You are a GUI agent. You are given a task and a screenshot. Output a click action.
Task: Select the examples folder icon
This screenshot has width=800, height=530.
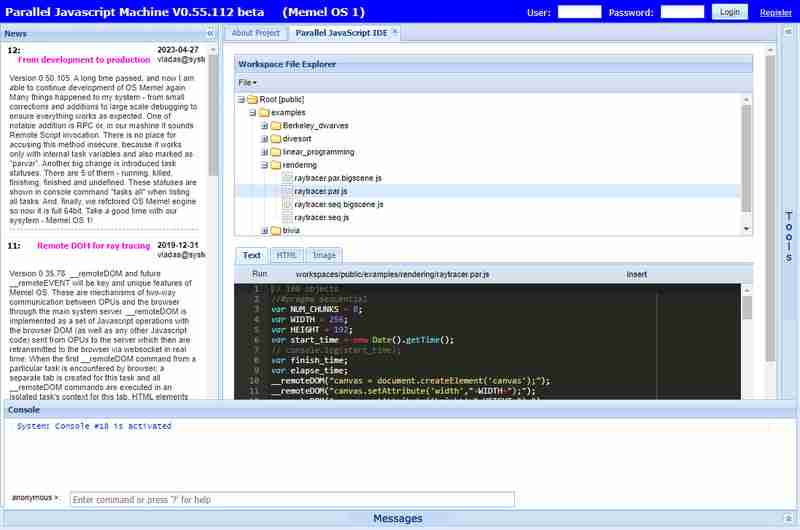[264, 113]
